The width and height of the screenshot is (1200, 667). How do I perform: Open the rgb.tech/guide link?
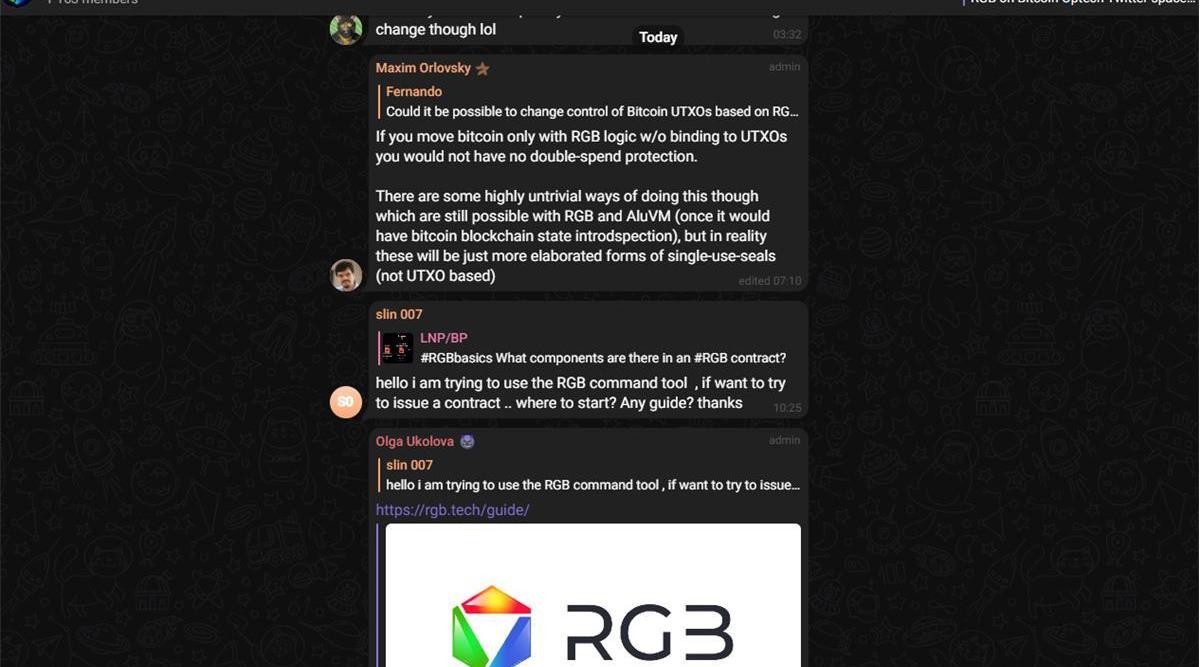[x=452, y=510]
